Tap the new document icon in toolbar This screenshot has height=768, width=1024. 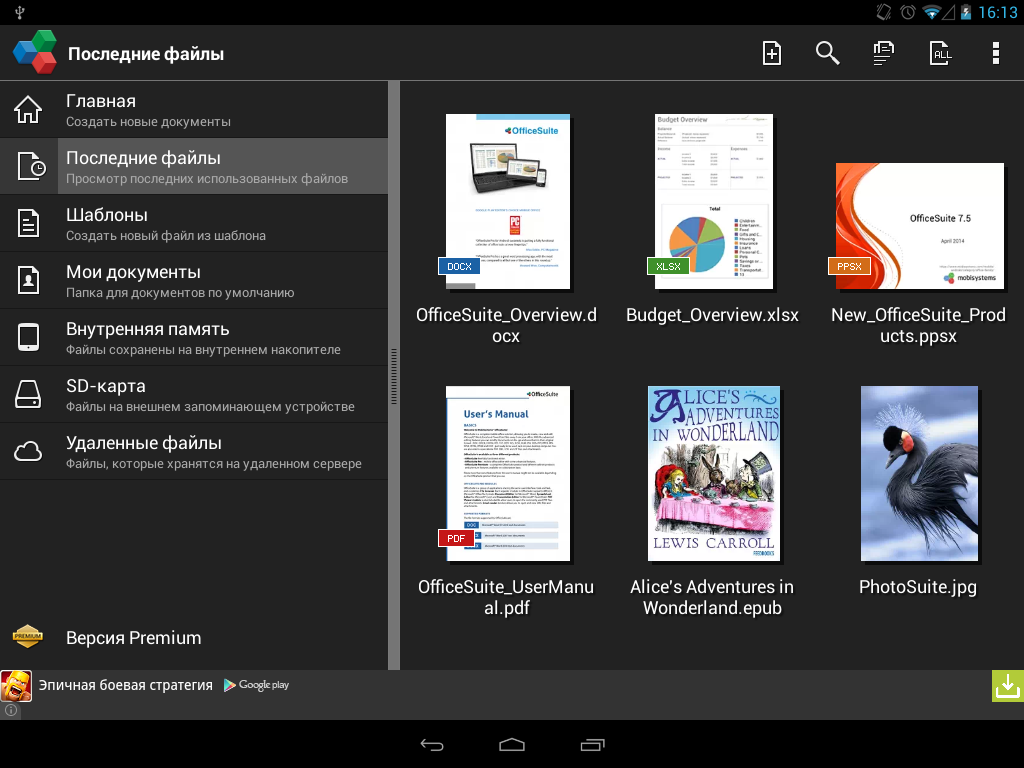click(x=772, y=53)
